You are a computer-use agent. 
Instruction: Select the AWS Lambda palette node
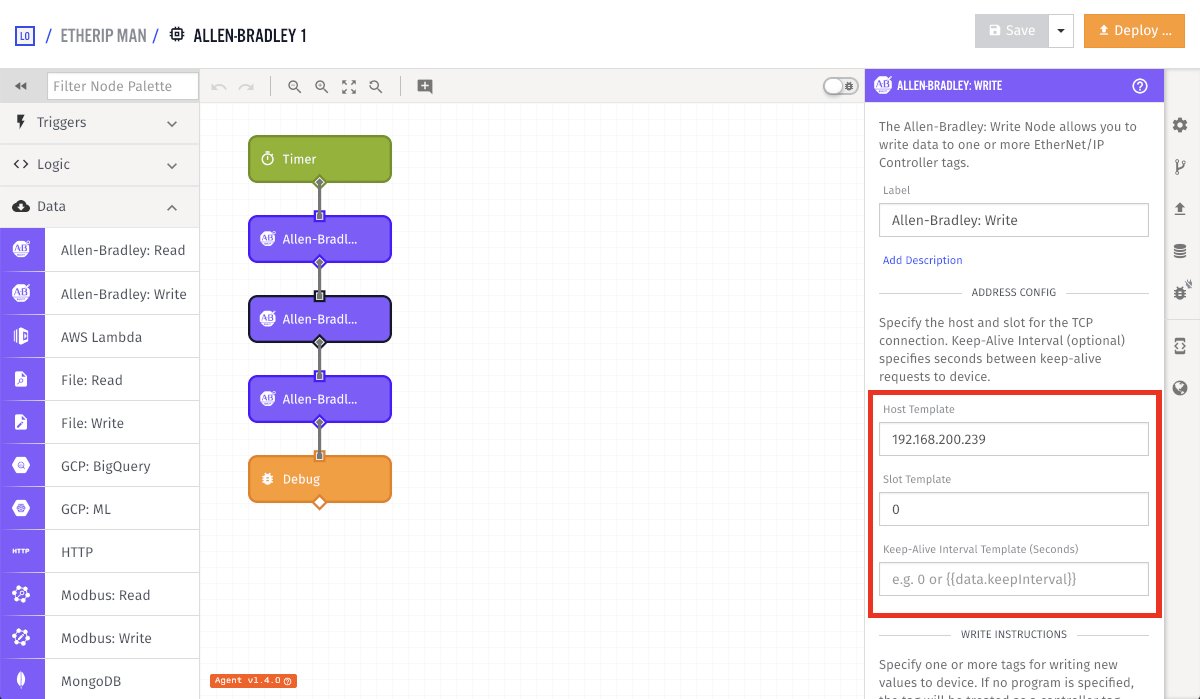[100, 337]
